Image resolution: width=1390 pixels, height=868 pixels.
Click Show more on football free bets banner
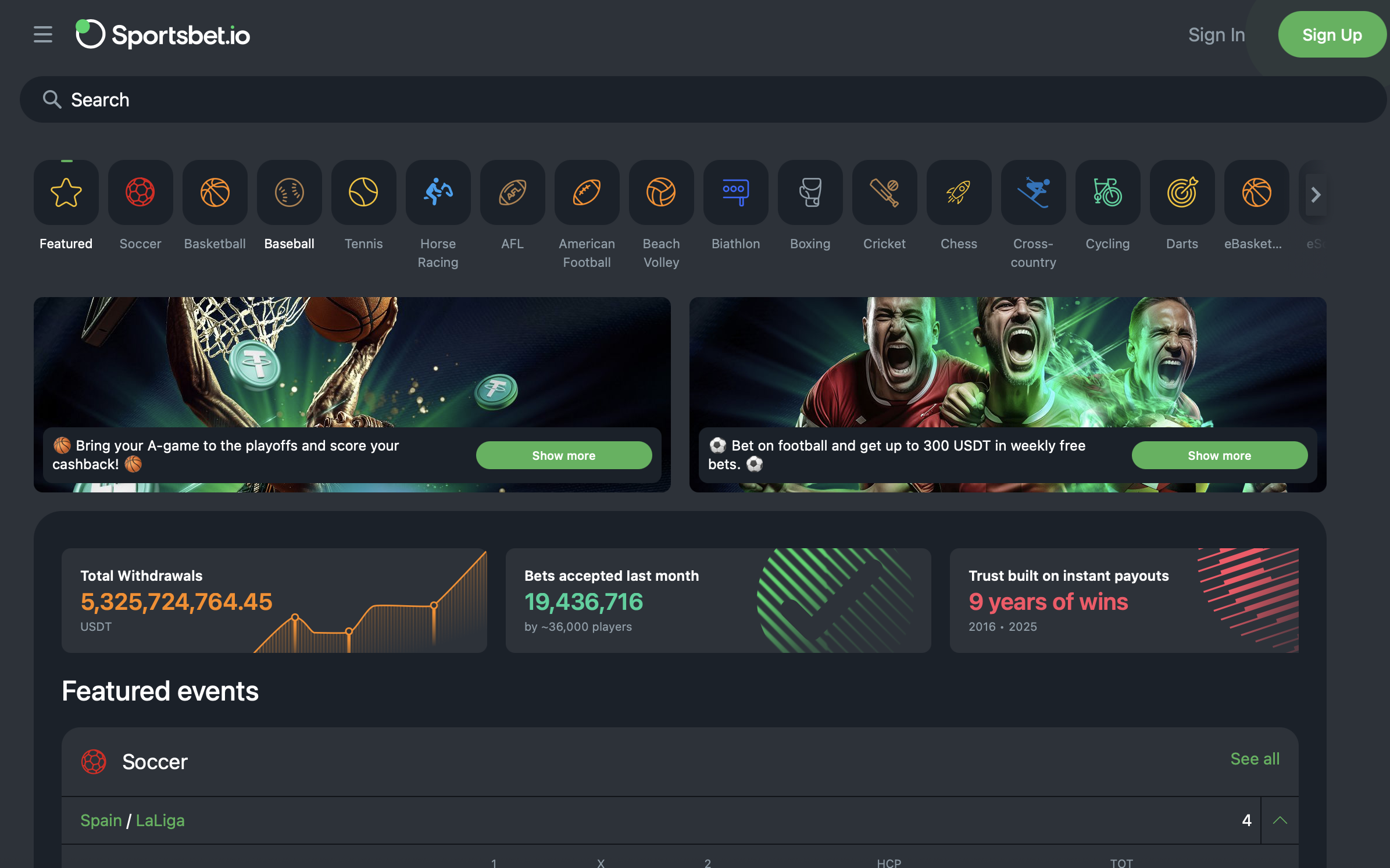[1220, 455]
